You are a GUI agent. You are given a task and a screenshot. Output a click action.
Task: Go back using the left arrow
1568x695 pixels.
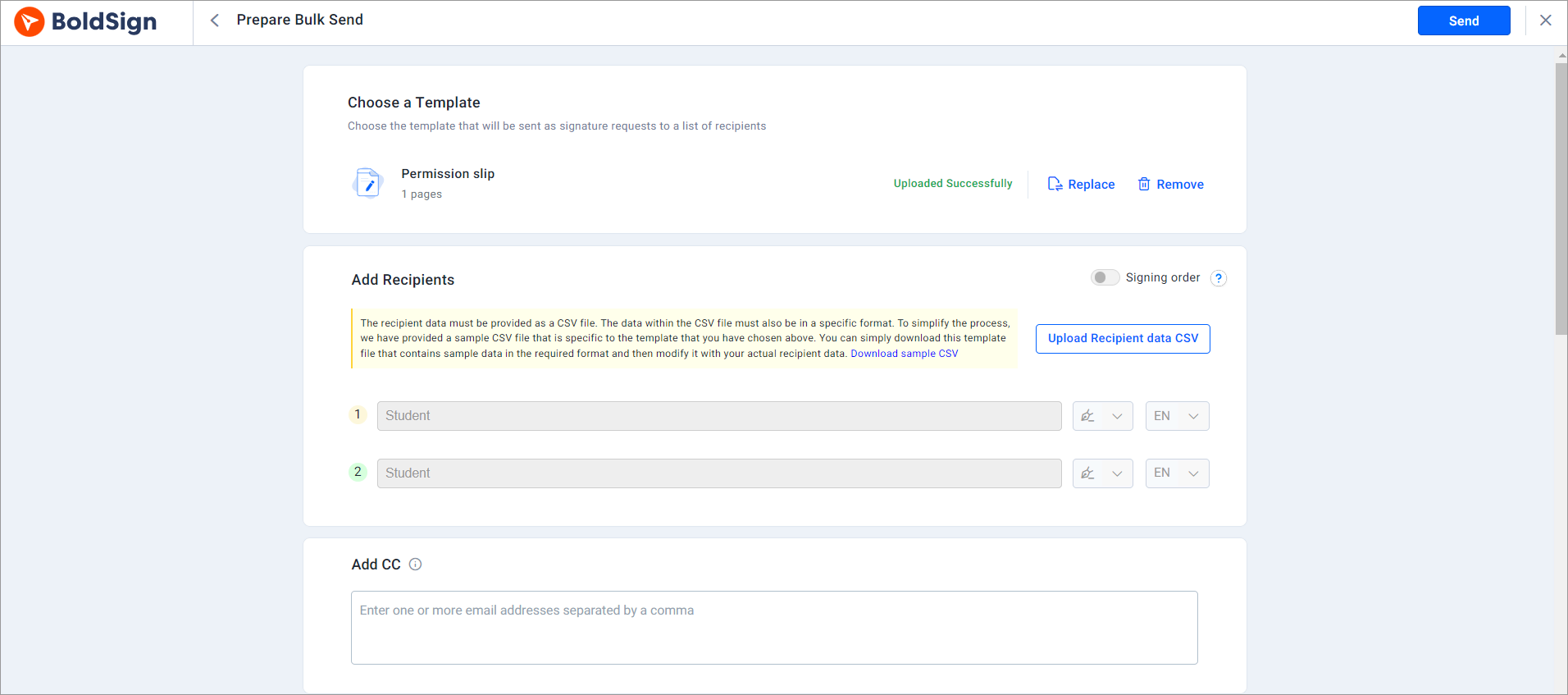tap(215, 21)
